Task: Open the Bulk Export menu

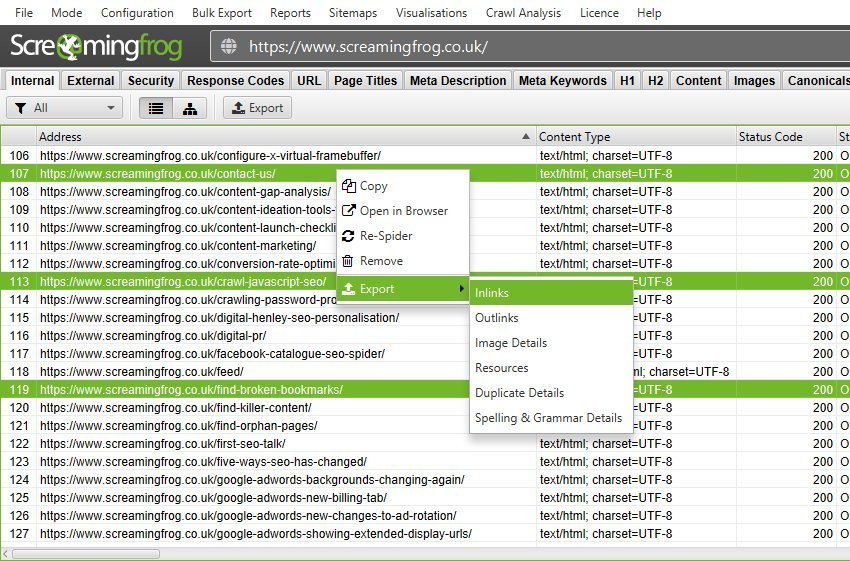Action: click(x=221, y=13)
